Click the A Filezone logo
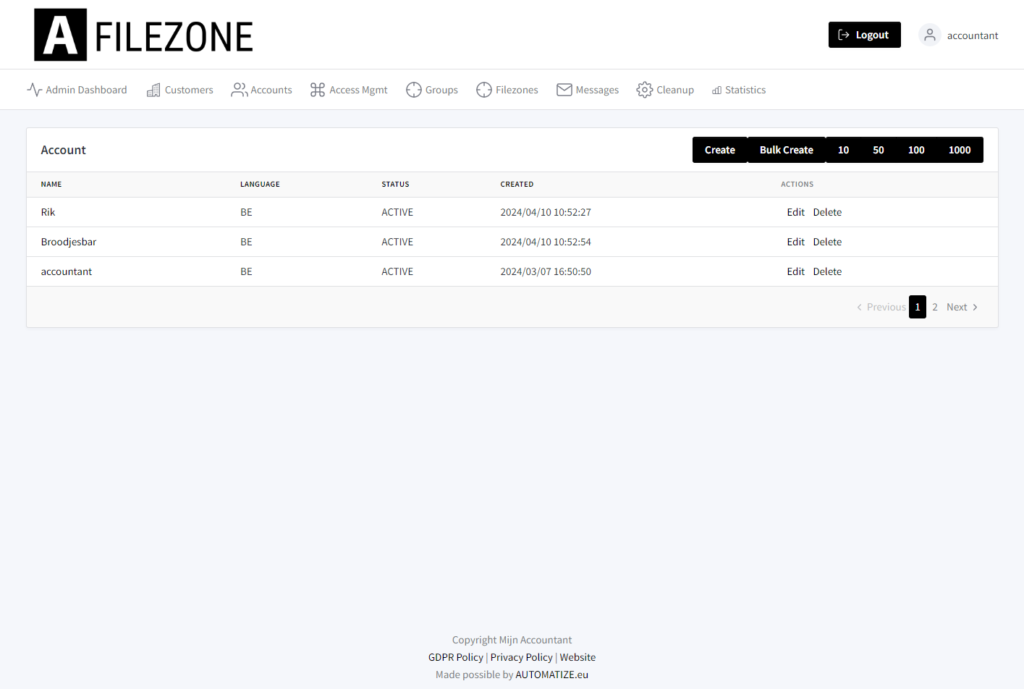The image size is (1024, 689). 144,35
